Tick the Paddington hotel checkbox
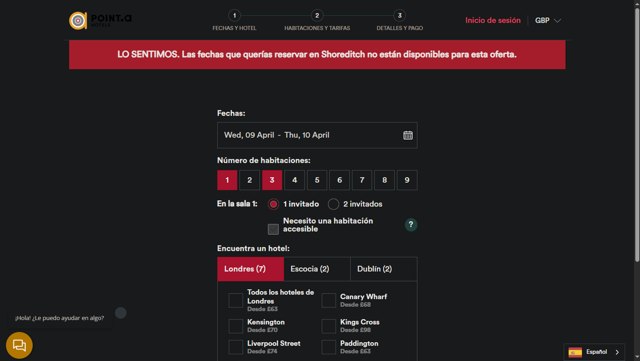640x361 pixels. 329,347
